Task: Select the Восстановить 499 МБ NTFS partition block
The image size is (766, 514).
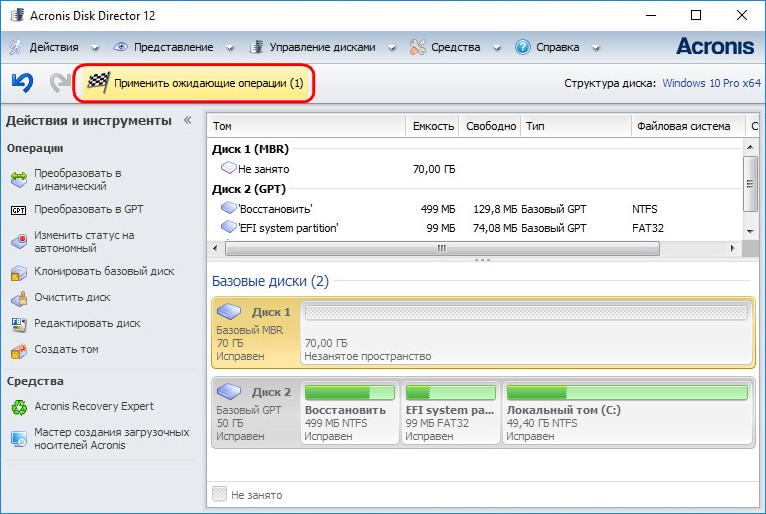Action: 350,413
